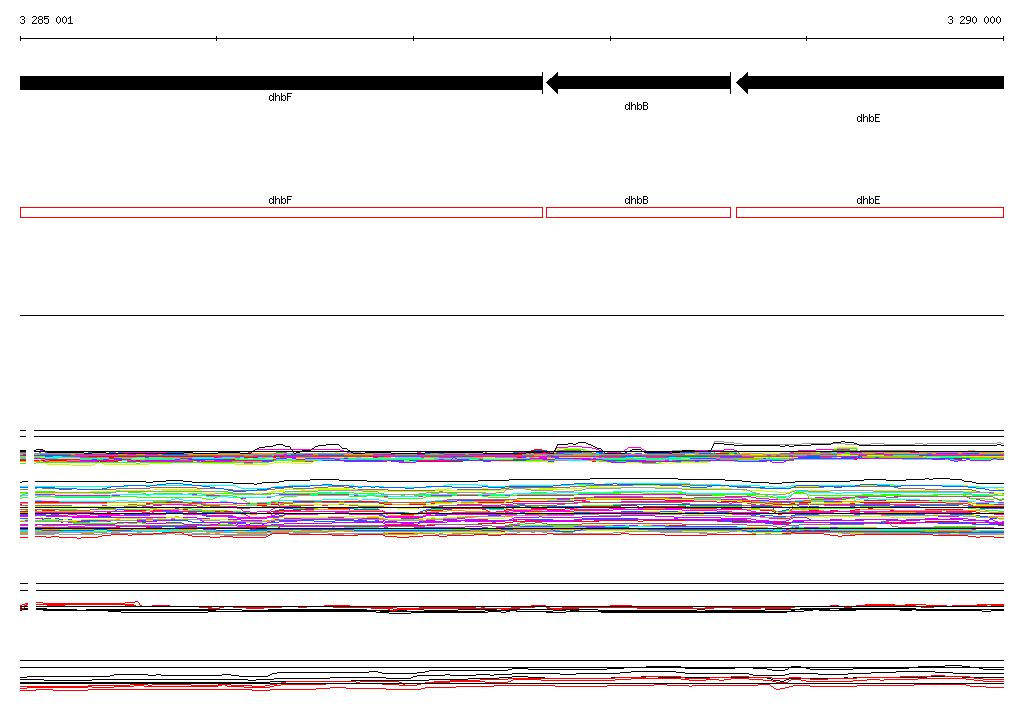Click dhbB label under black arrow
The width and height of the screenshot is (1024, 714).
coord(636,106)
